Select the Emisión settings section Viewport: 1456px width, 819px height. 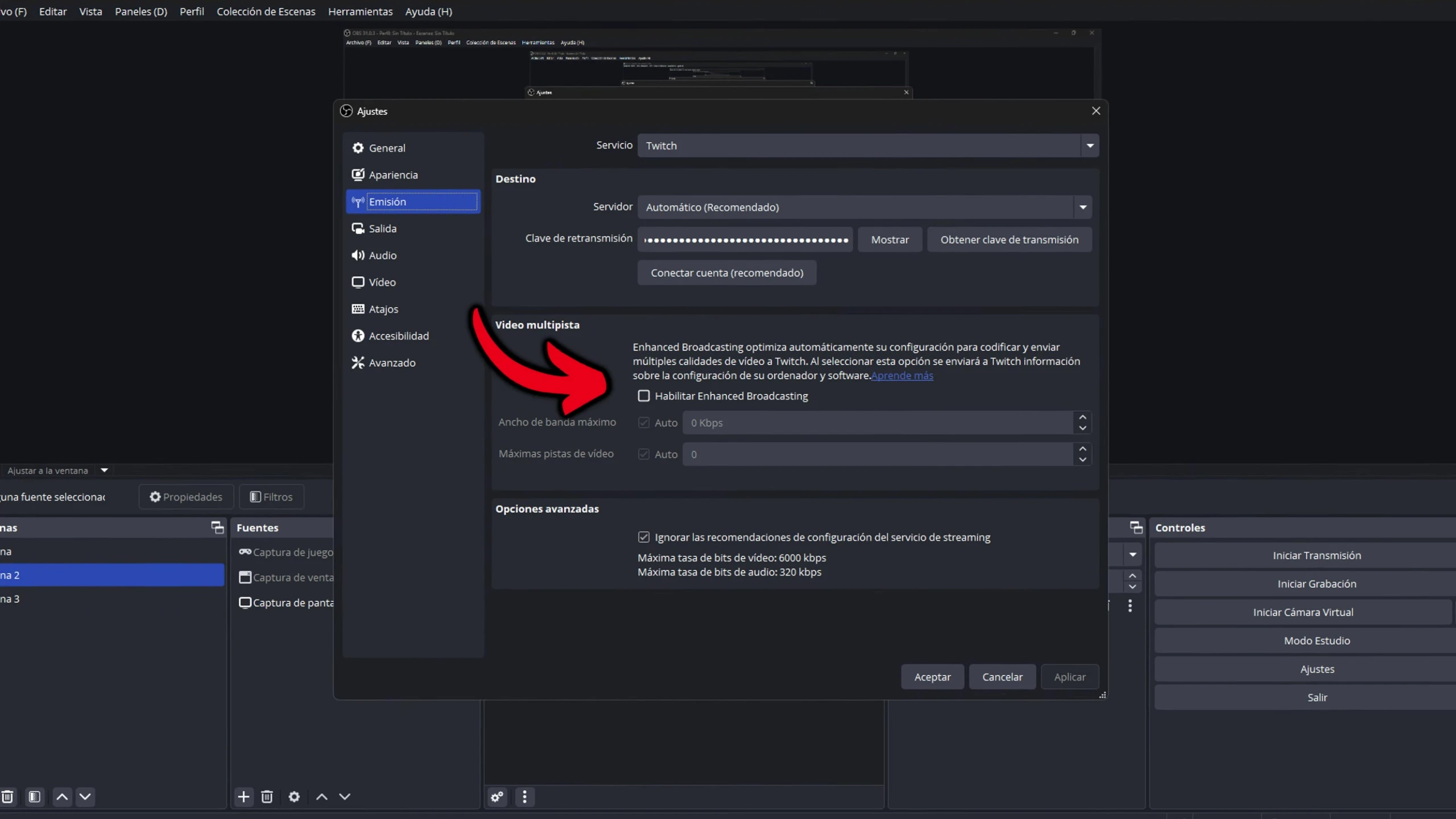click(413, 201)
